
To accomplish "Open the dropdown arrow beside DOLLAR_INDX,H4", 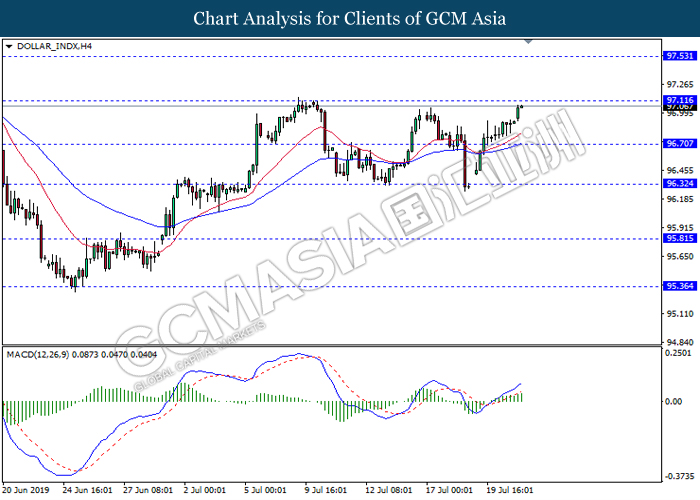I will tap(9, 46).
